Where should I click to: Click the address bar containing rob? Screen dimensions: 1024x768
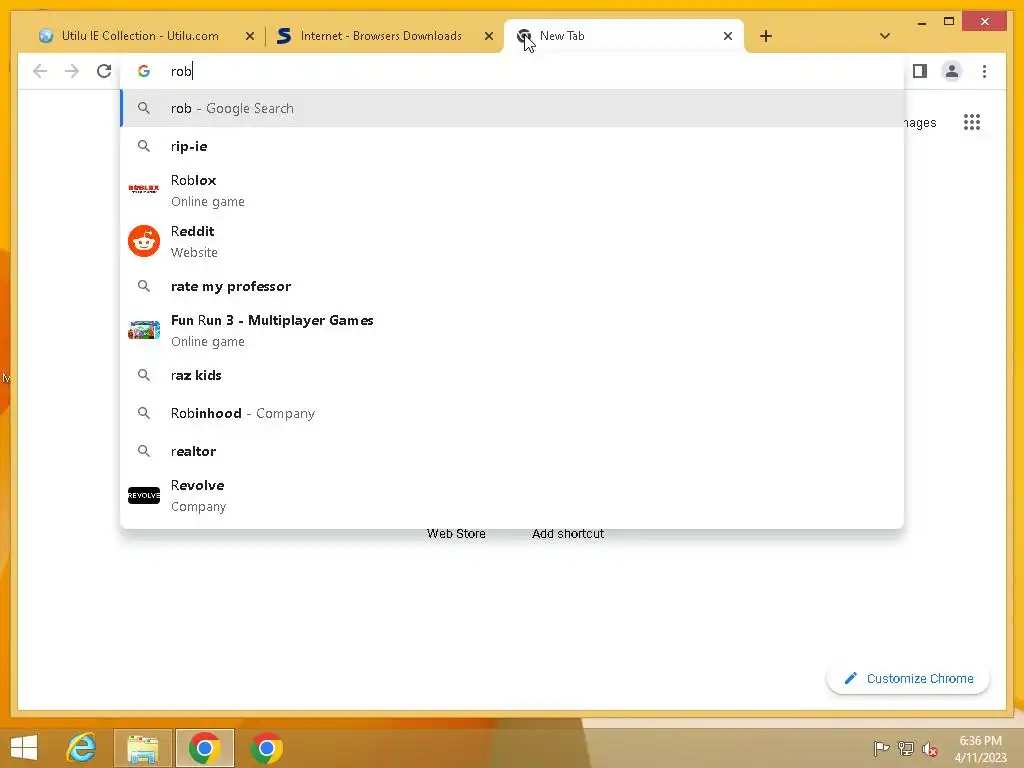pos(513,71)
